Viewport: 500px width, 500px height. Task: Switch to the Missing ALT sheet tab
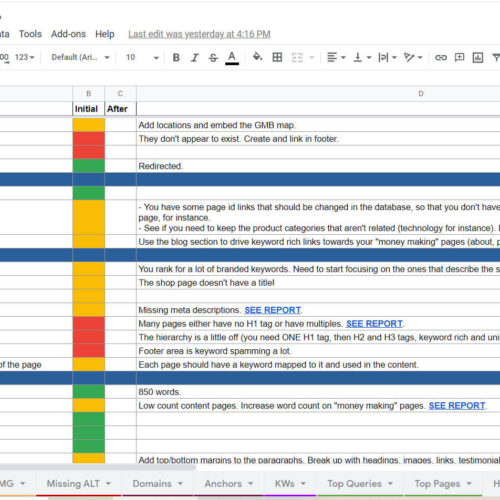[73, 483]
